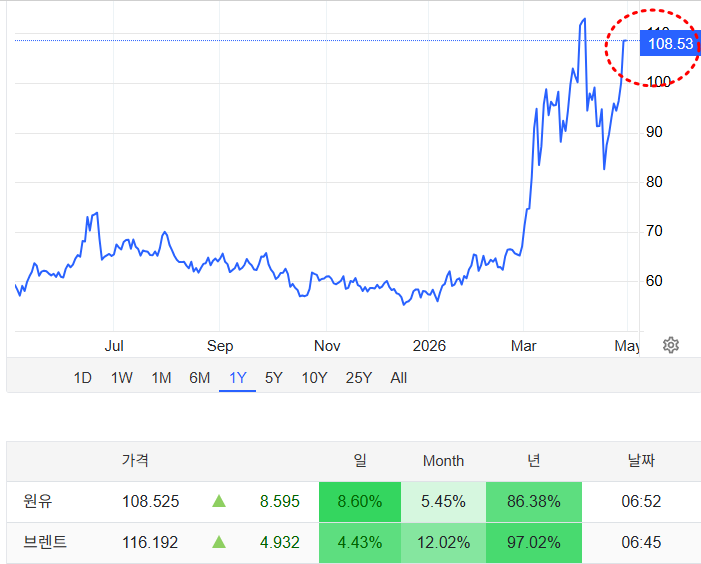Switch to 5Y chart range
This screenshot has height=564, width=701.
(274, 378)
